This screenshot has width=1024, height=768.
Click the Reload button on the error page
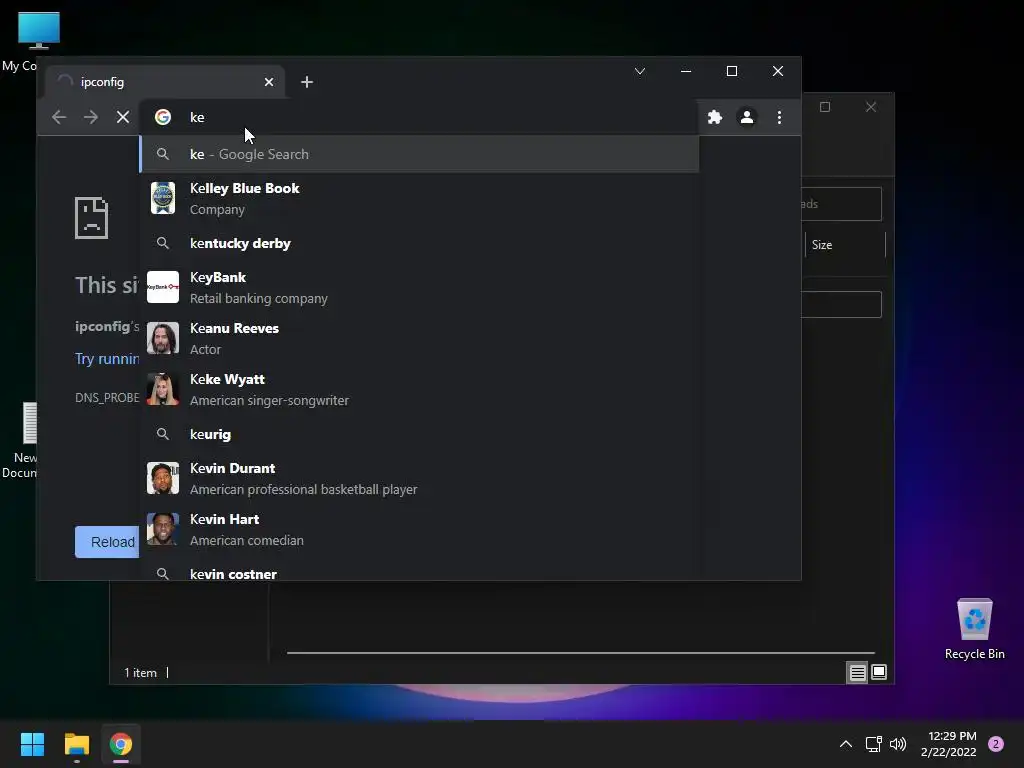[x=107, y=542]
